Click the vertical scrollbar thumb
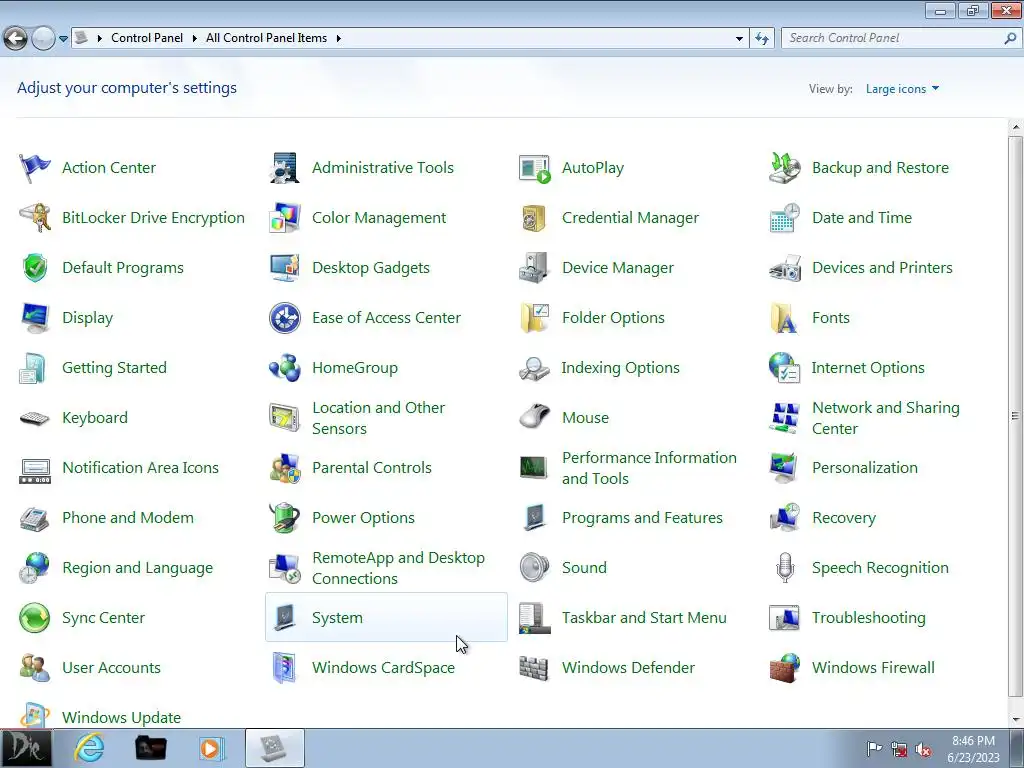 1015,415
